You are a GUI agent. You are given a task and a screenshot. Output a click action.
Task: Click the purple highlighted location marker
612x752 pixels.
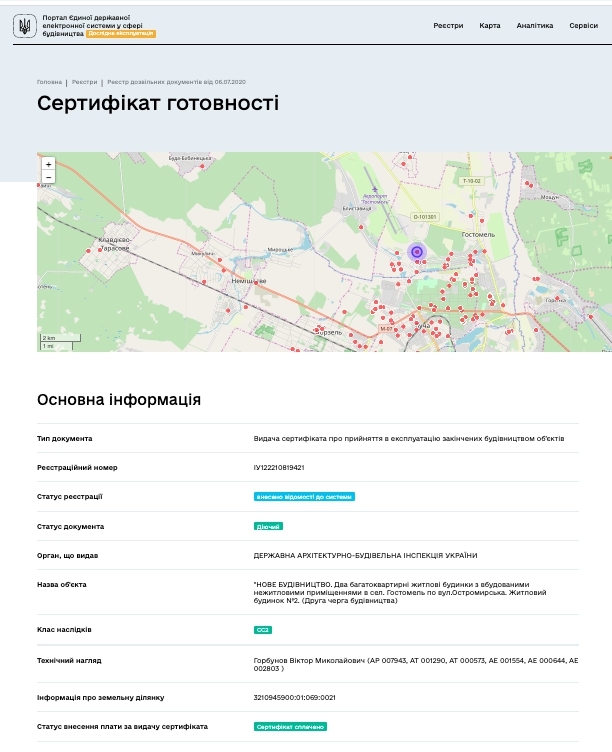pyautogui.click(x=417, y=252)
